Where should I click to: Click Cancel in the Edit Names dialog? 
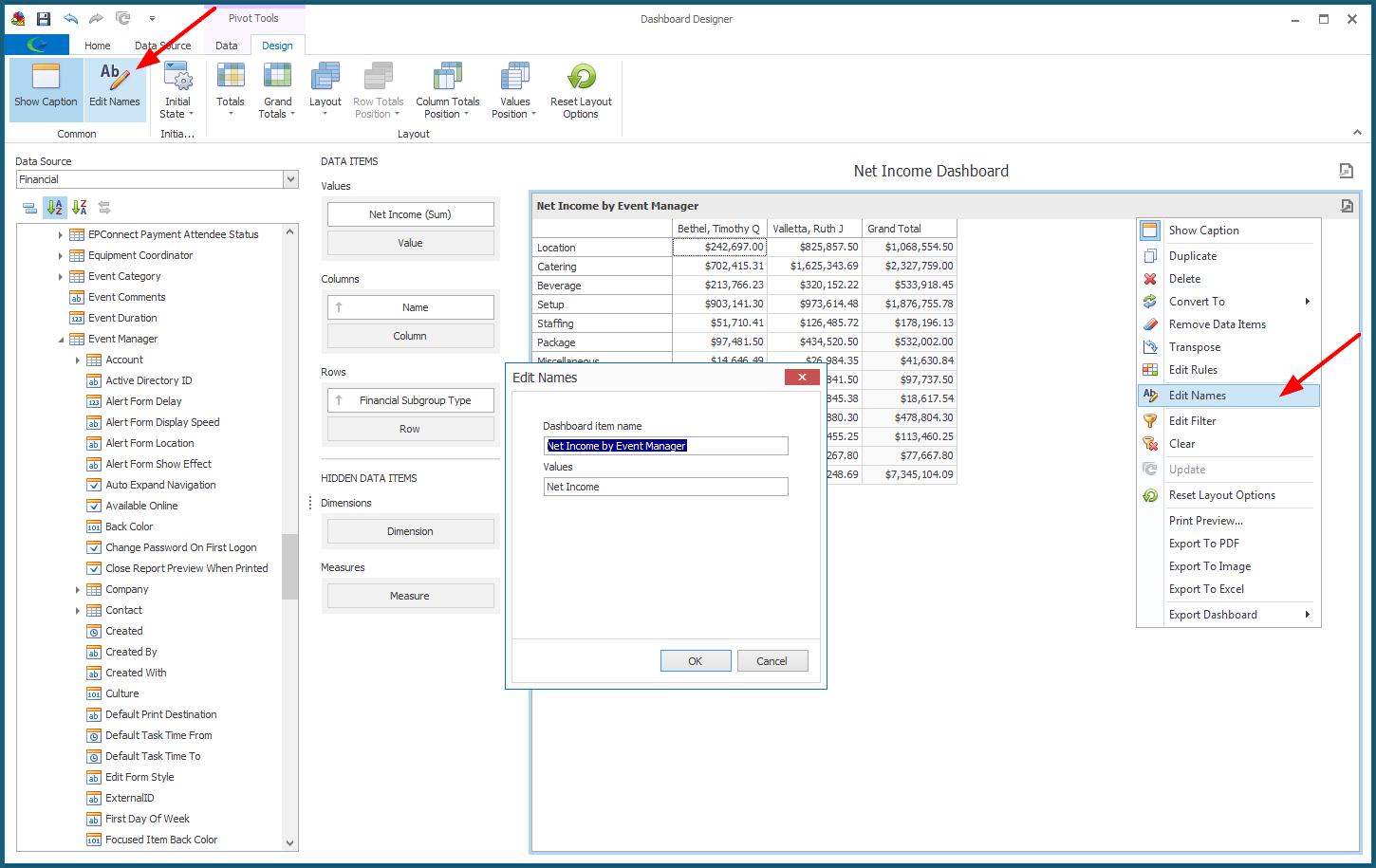coord(772,661)
